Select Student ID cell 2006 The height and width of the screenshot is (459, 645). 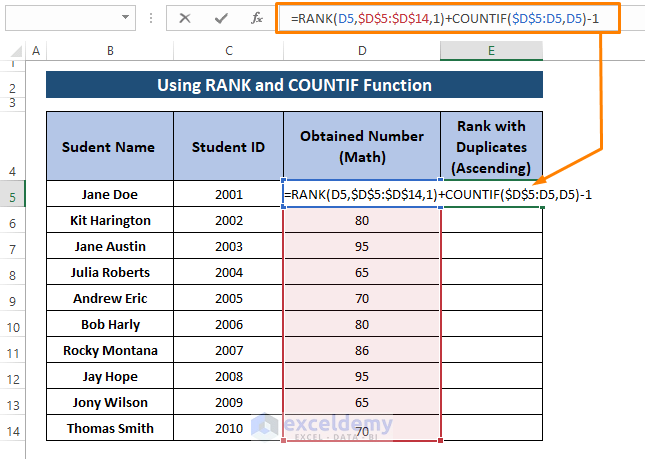tap(228, 324)
